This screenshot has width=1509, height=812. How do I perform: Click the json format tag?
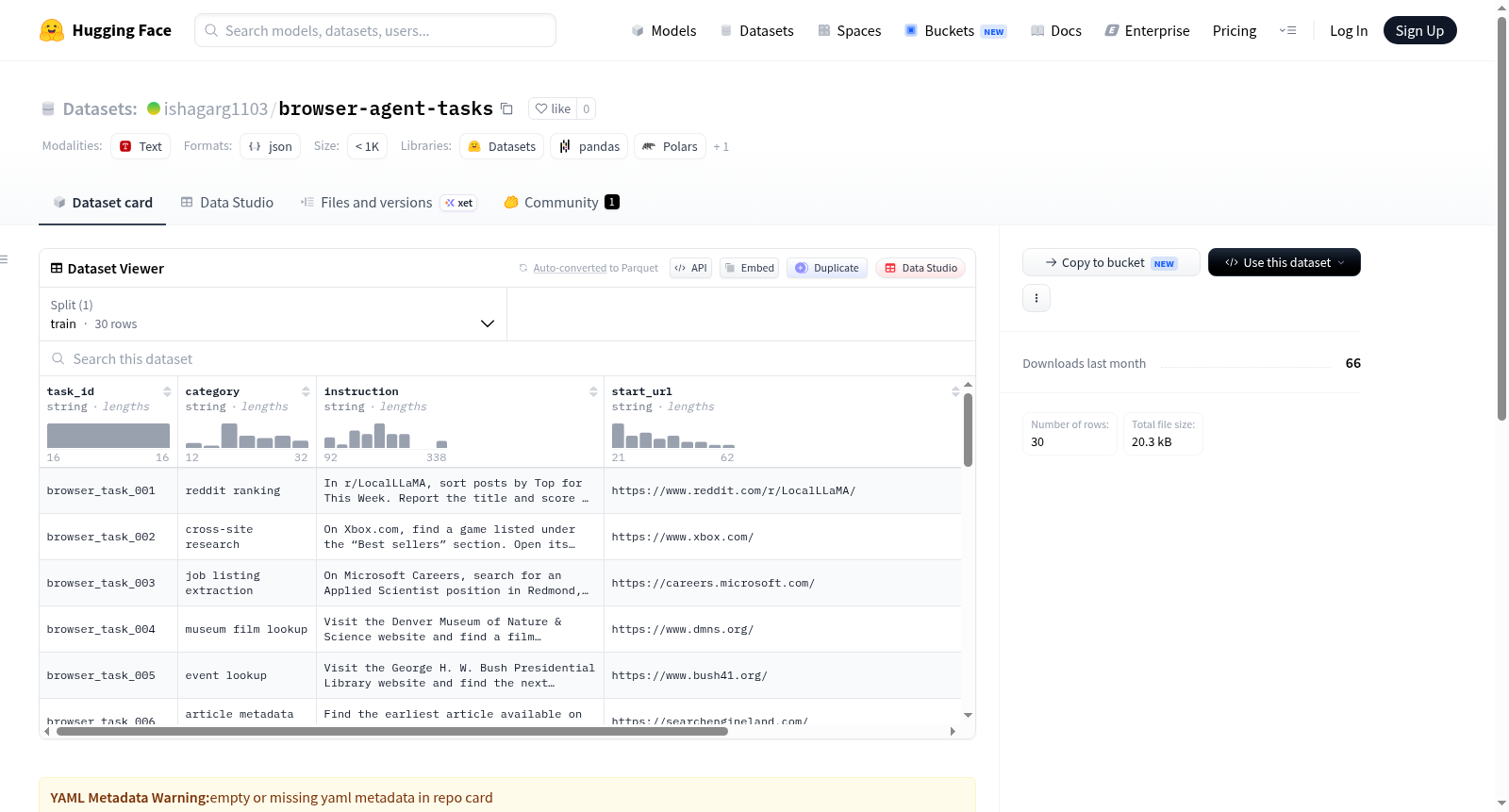click(271, 146)
